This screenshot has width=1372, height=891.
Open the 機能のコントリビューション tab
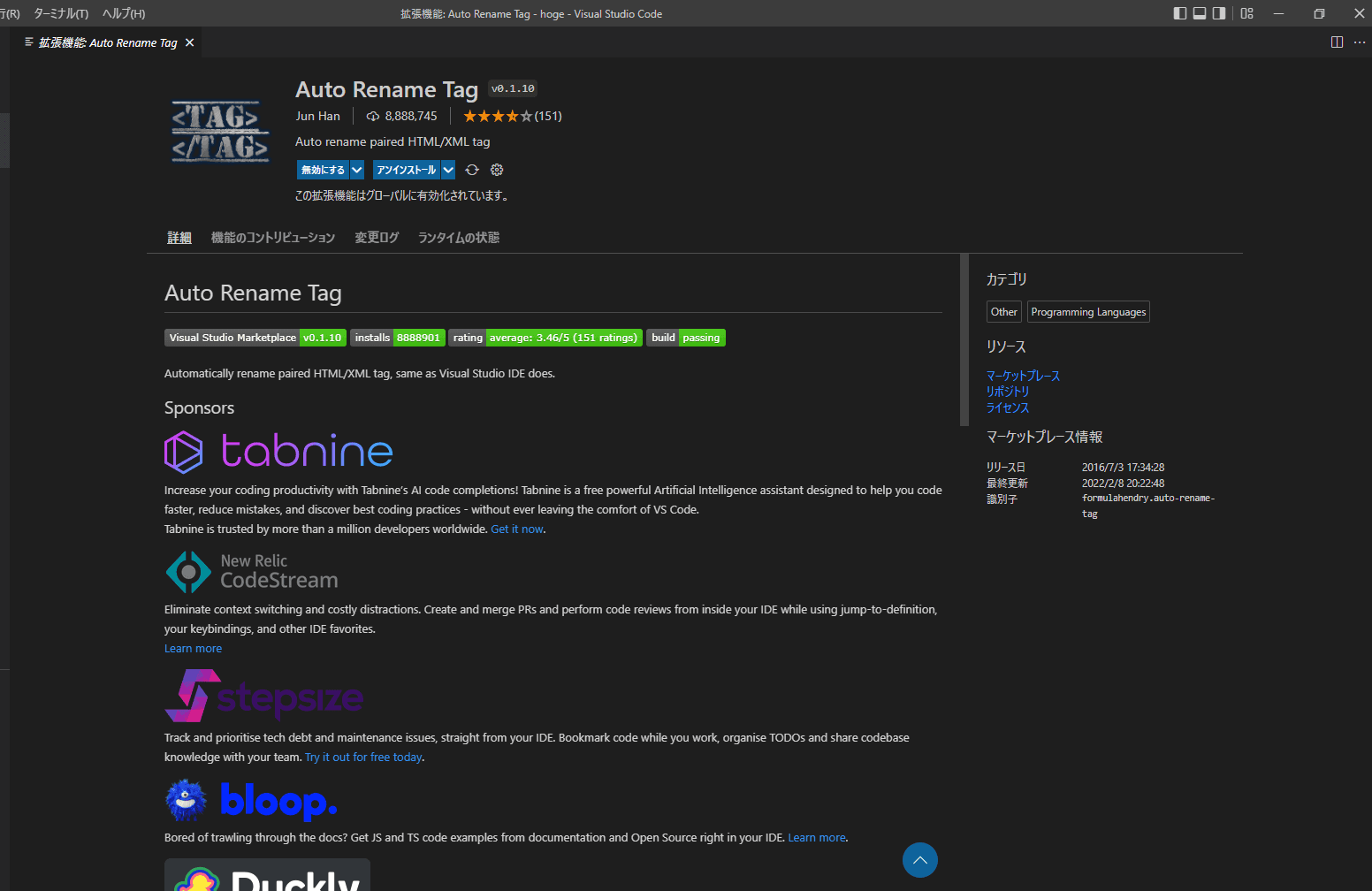[272, 238]
